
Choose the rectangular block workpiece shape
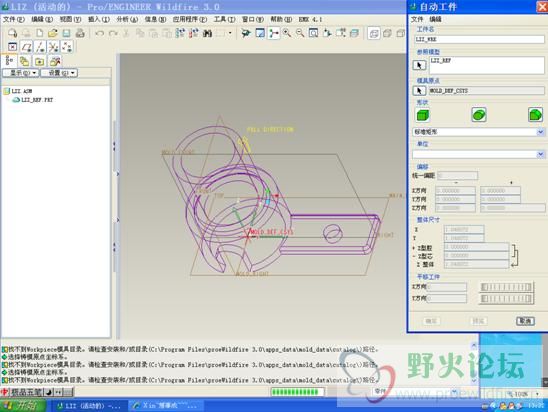coord(423,115)
